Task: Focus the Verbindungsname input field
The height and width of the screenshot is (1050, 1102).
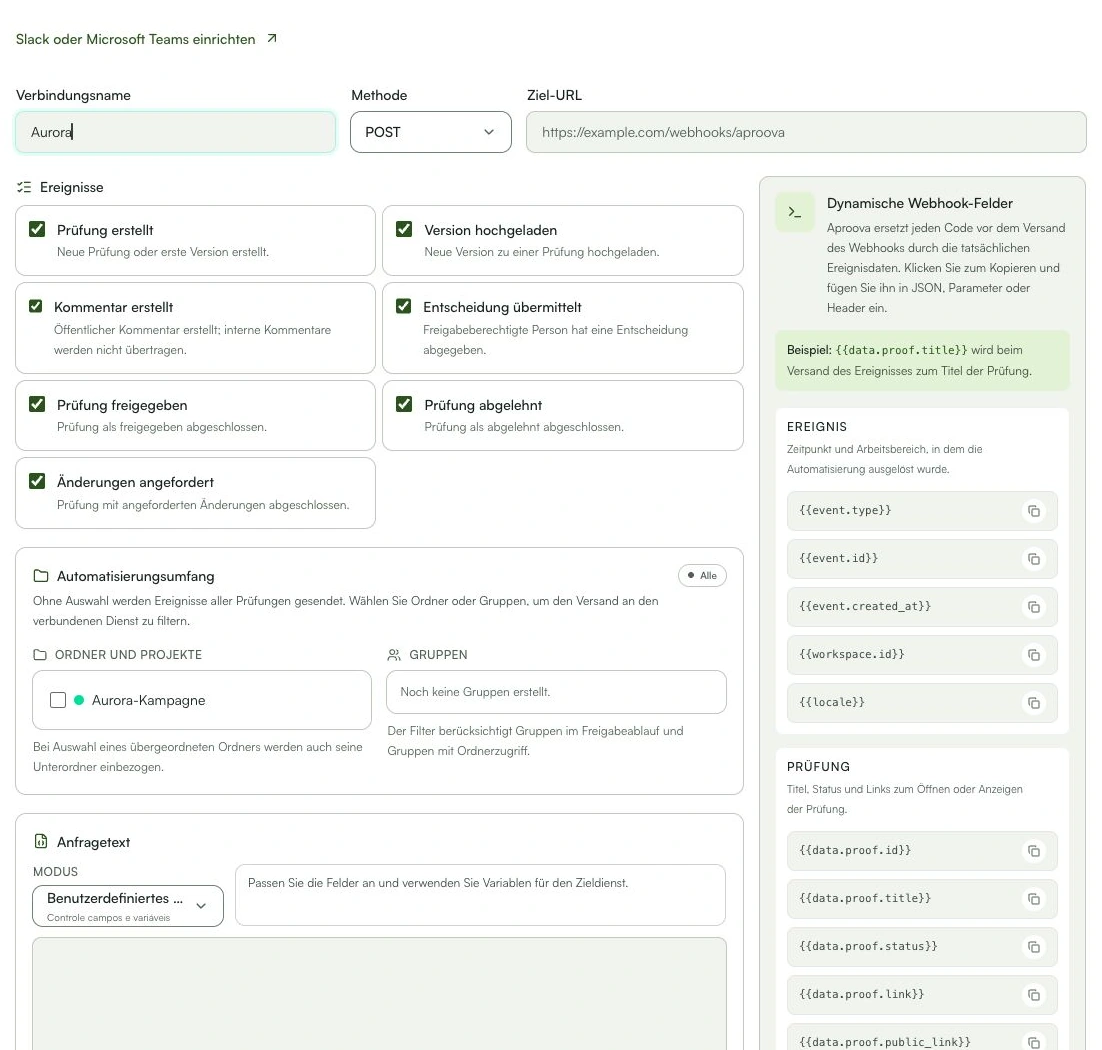Action: click(x=176, y=132)
